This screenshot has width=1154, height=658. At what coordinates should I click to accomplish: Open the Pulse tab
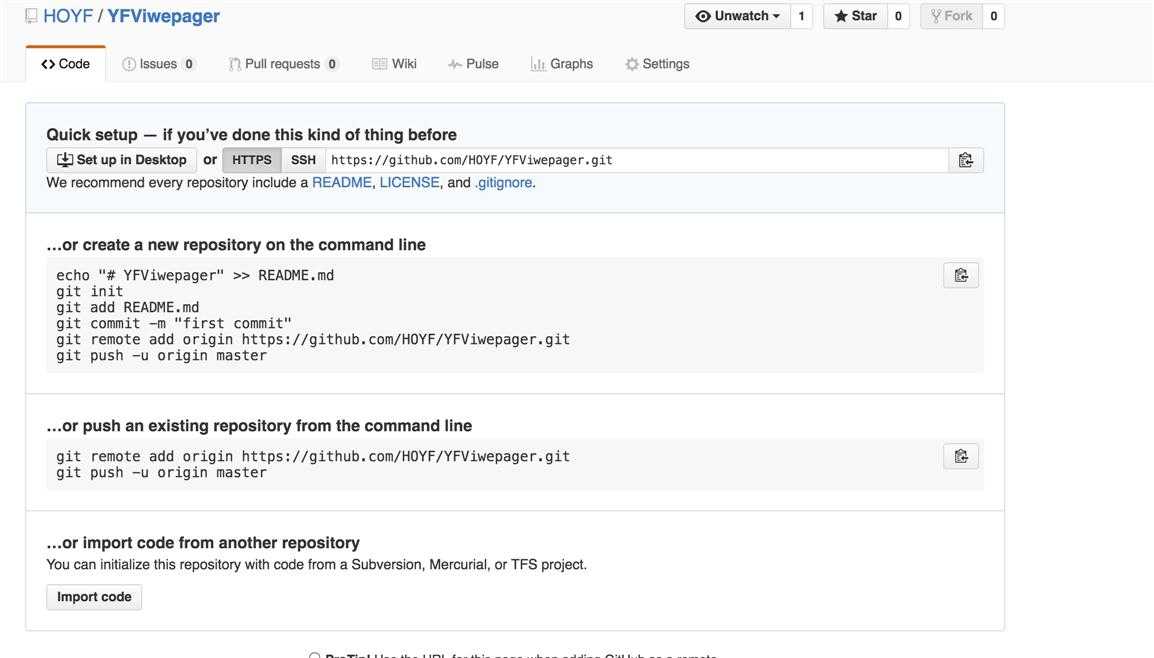pos(473,64)
